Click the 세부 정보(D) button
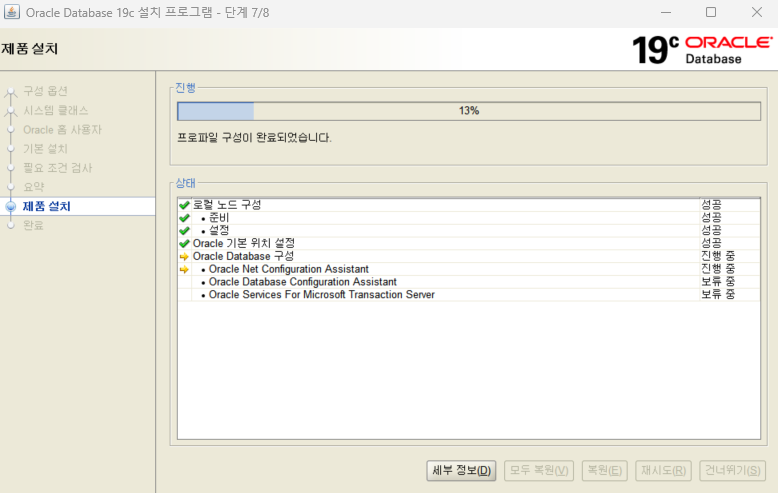Viewport: 778px width, 493px height. (x=461, y=470)
